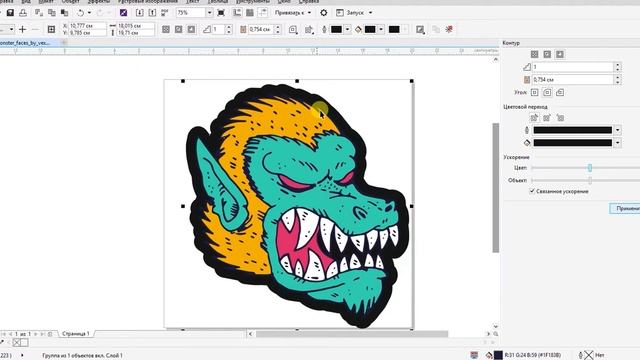640x360 pixels.
Task: Click the Object origin grid icon
Action: click(51, 29)
